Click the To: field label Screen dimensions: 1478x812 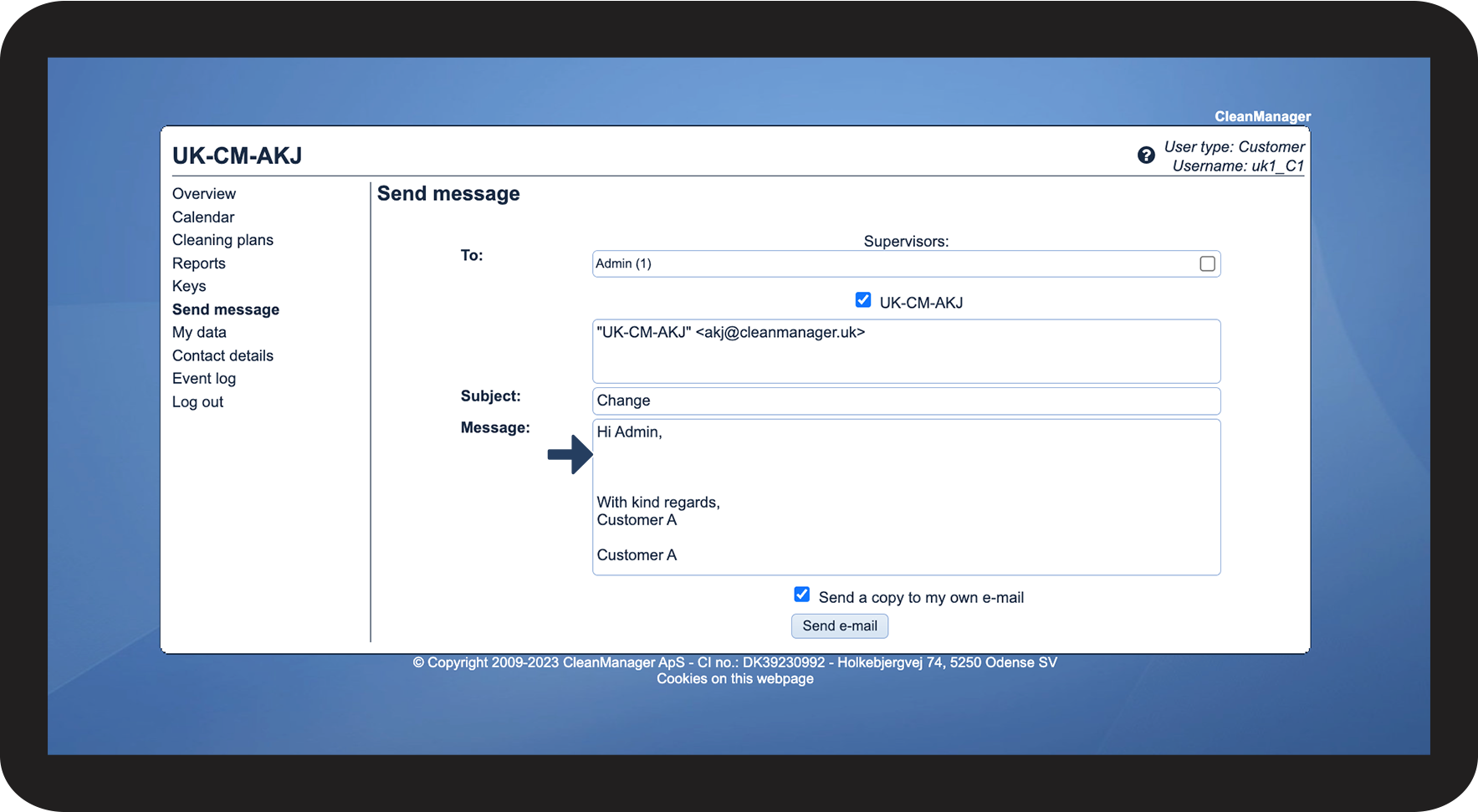tap(472, 255)
